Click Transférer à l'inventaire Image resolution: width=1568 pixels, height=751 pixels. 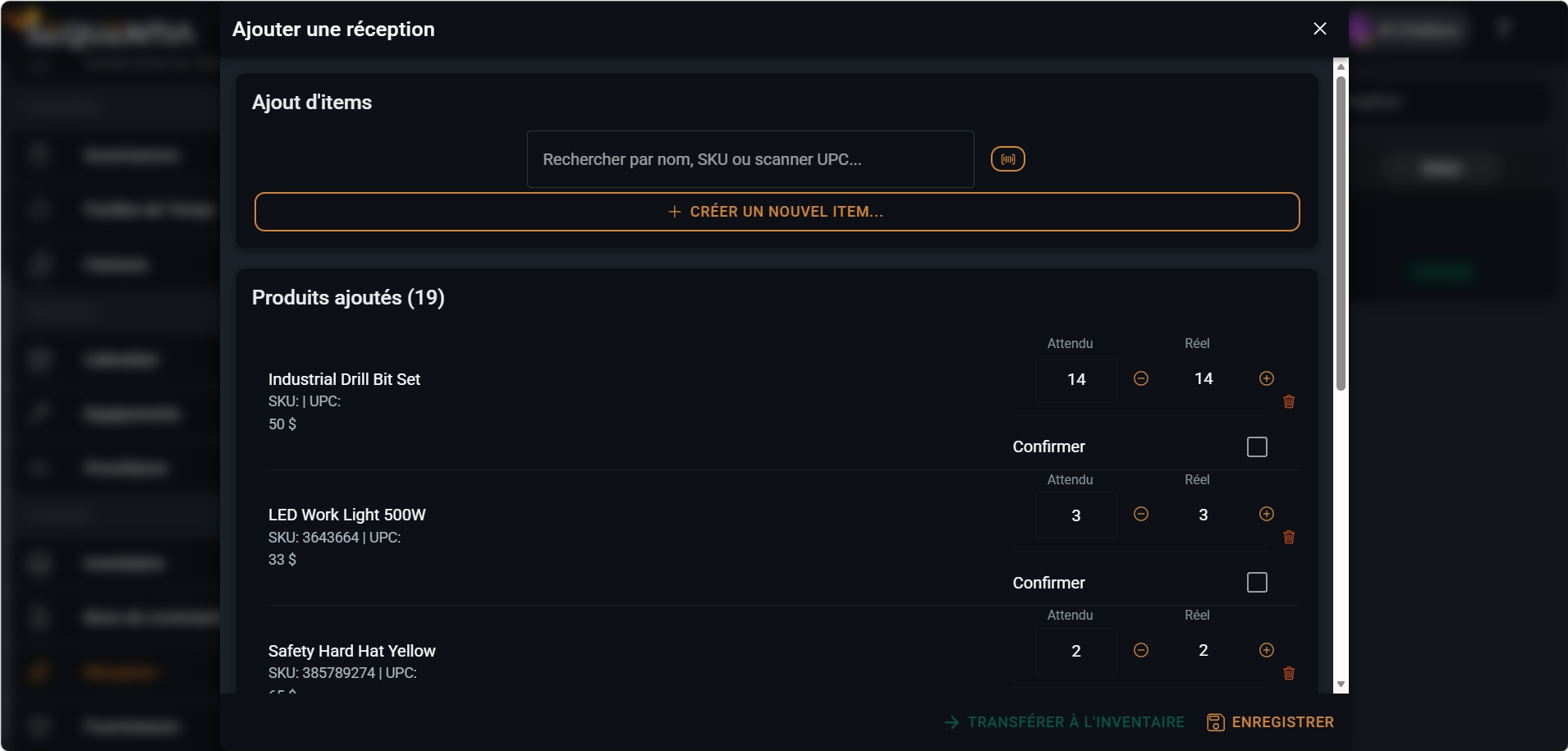coord(1064,722)
